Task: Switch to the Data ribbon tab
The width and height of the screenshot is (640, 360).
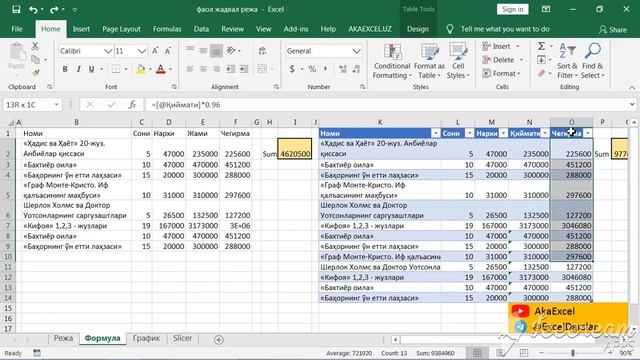Action: coord(201,29)
